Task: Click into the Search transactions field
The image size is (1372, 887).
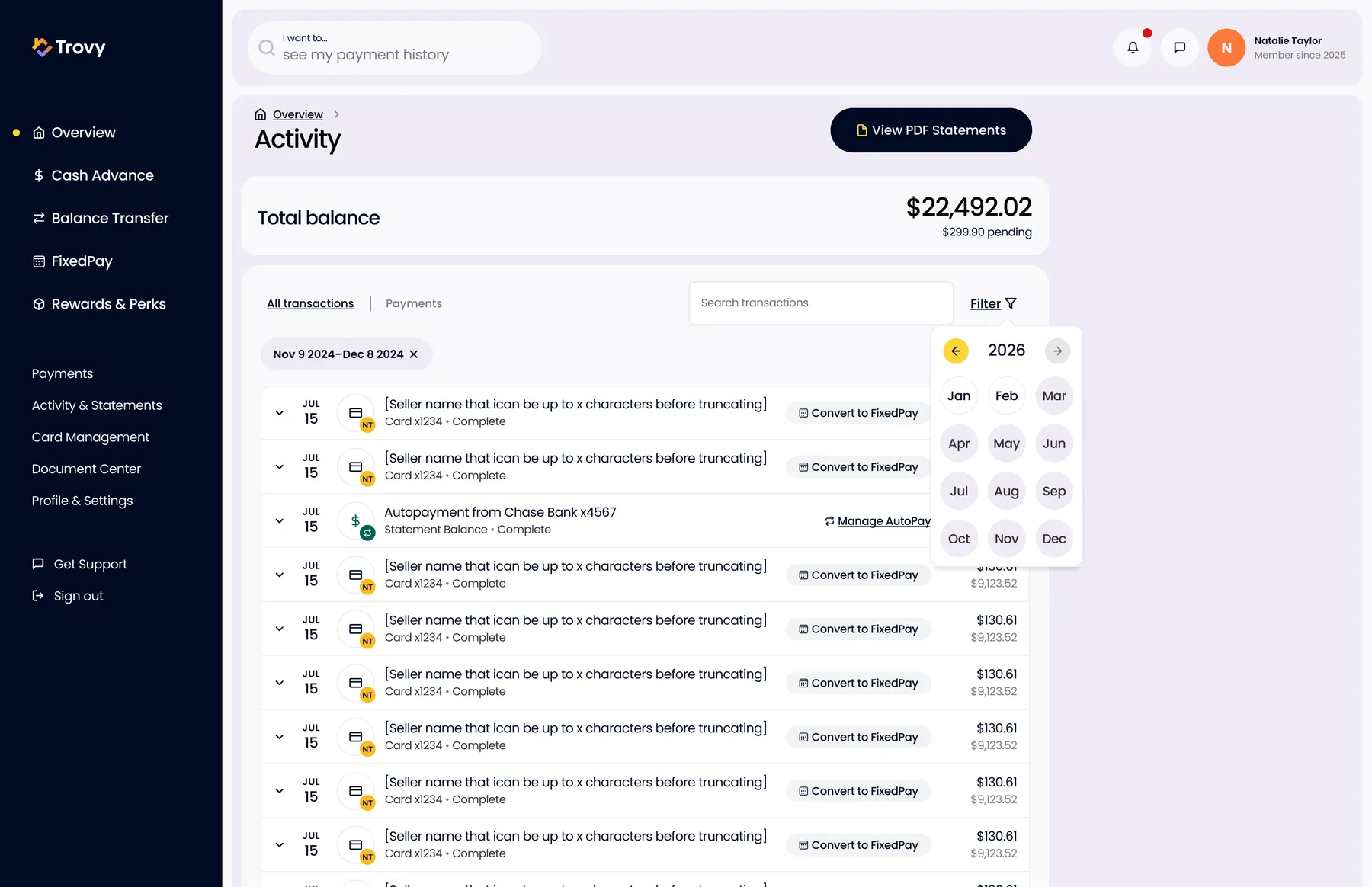Action: click(821, 303)
